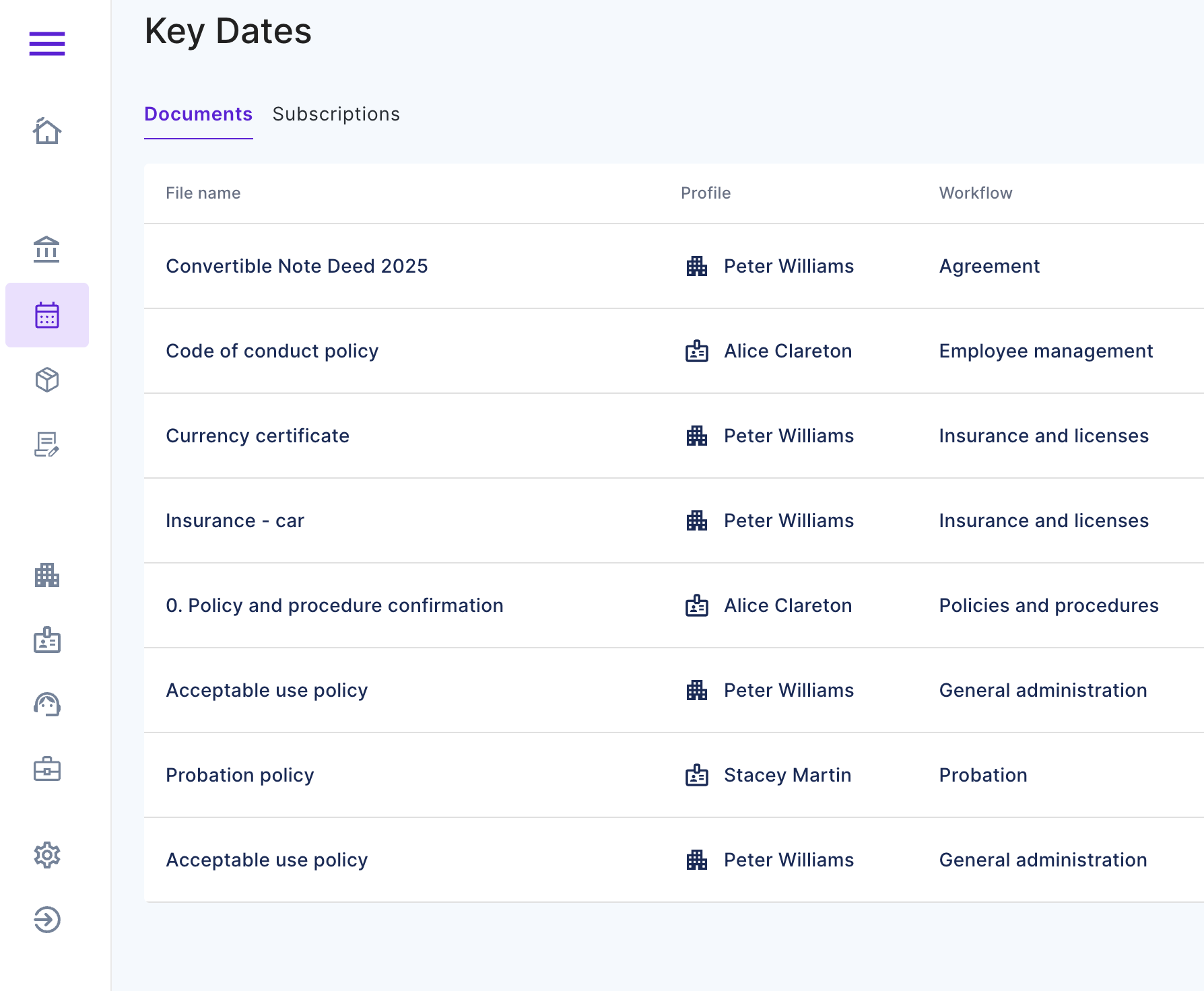Click the logout arrow icon
Viewport: 1204px width, 991px height.
click(47, 920)
